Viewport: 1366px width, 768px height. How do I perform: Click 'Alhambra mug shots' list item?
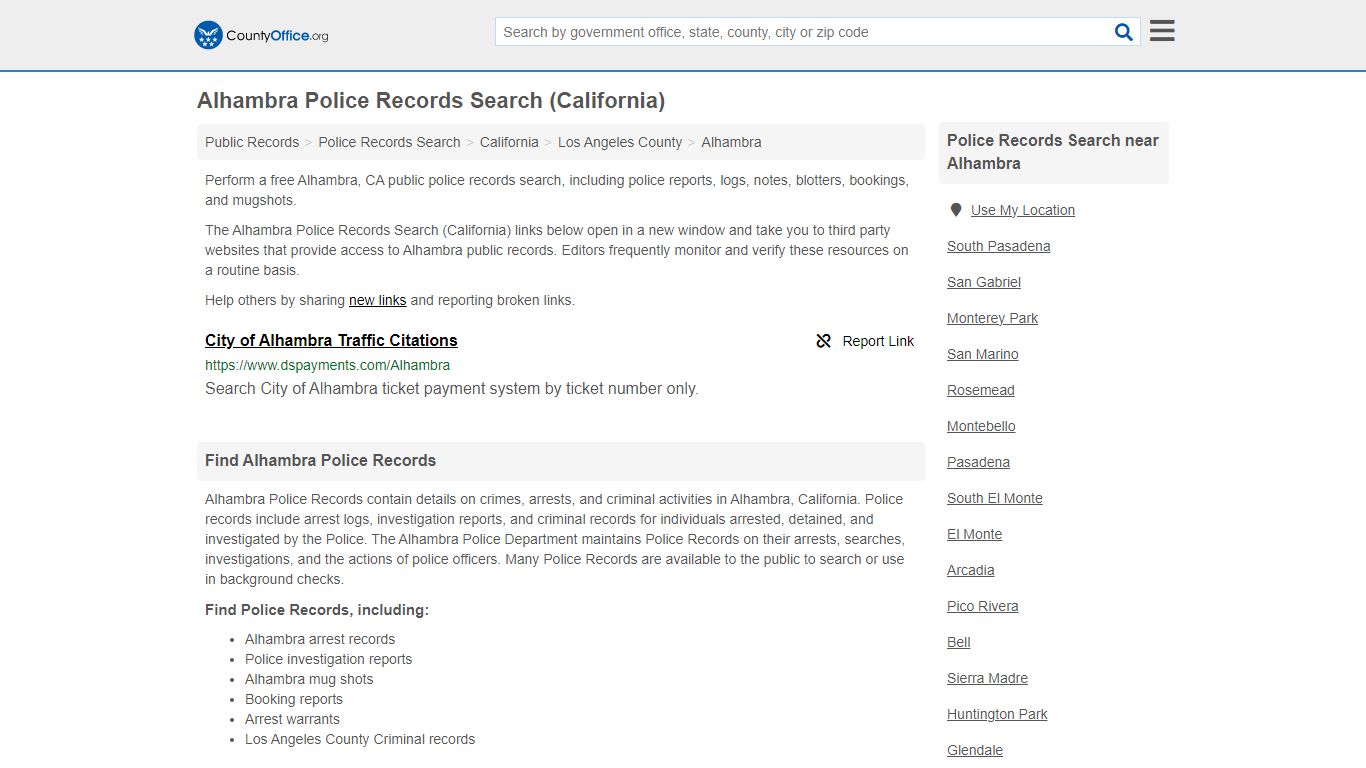point(309,679)
